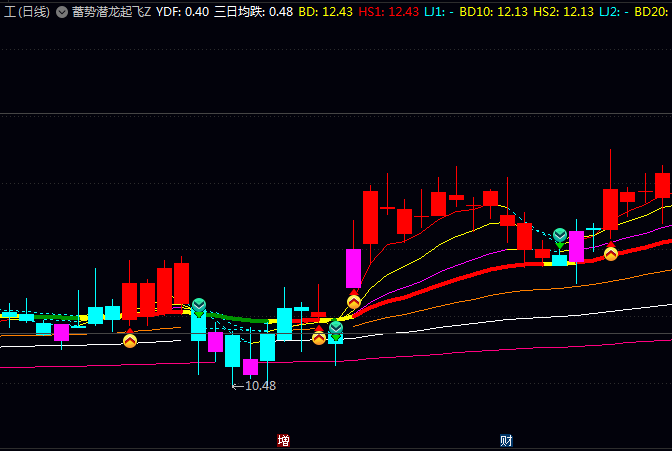Viewport: 672px width, 451px height.
Task: Open the indicator dropdown beside 蓄势潜龙起飞Z
Action: [62, 12]
